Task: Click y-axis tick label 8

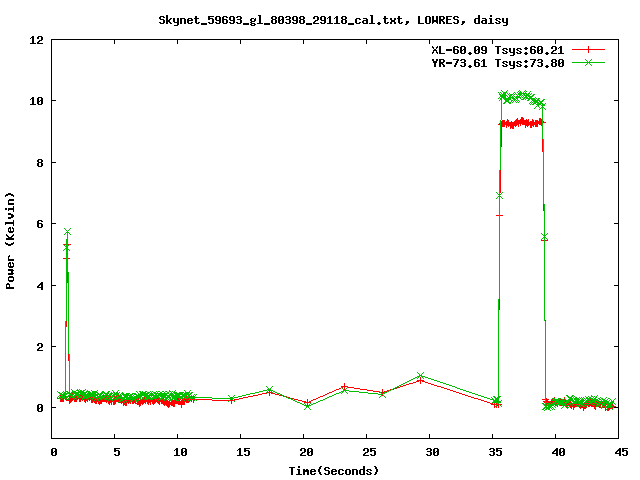Action: [x=40, y=162]
